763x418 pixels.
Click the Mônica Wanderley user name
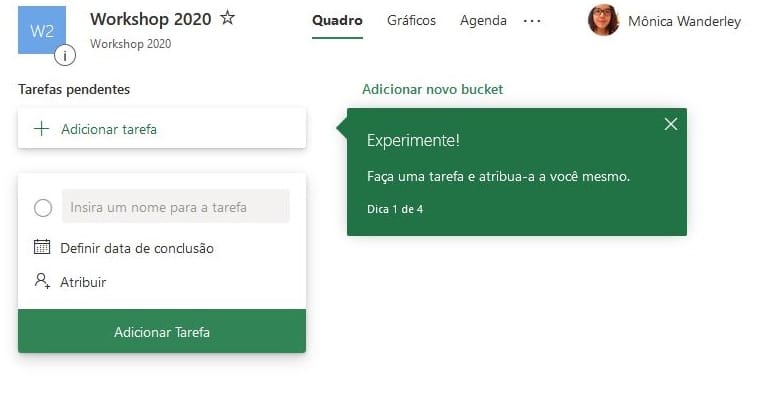684,21
